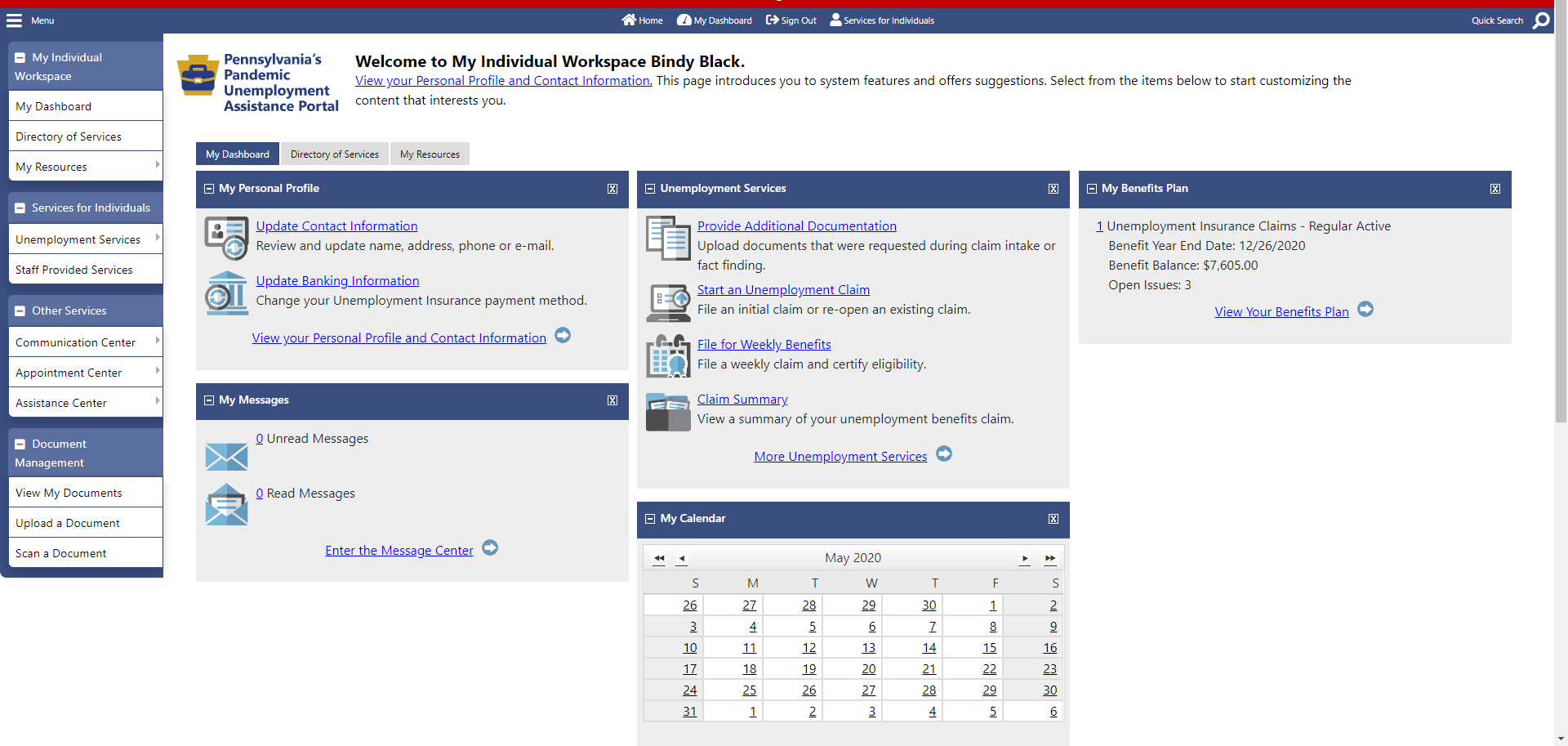Screen dimensions: 1568x746
Task: Click the File for Weekly Benefits calendar icon
Action: 668,356
